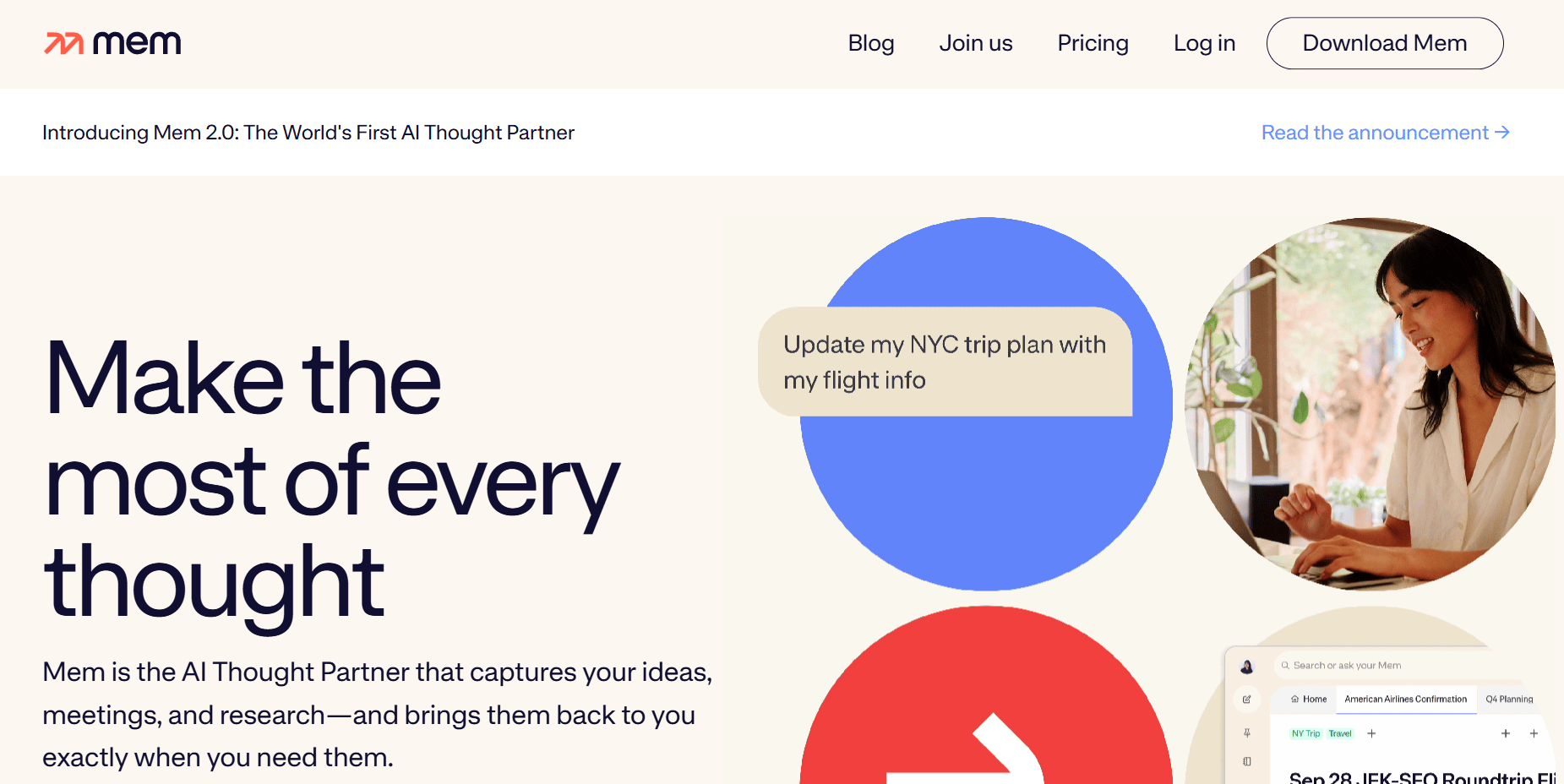This screenshot has width=1564, height=784.
Task: Go to the Pricing page
Action: [1093, 43]
